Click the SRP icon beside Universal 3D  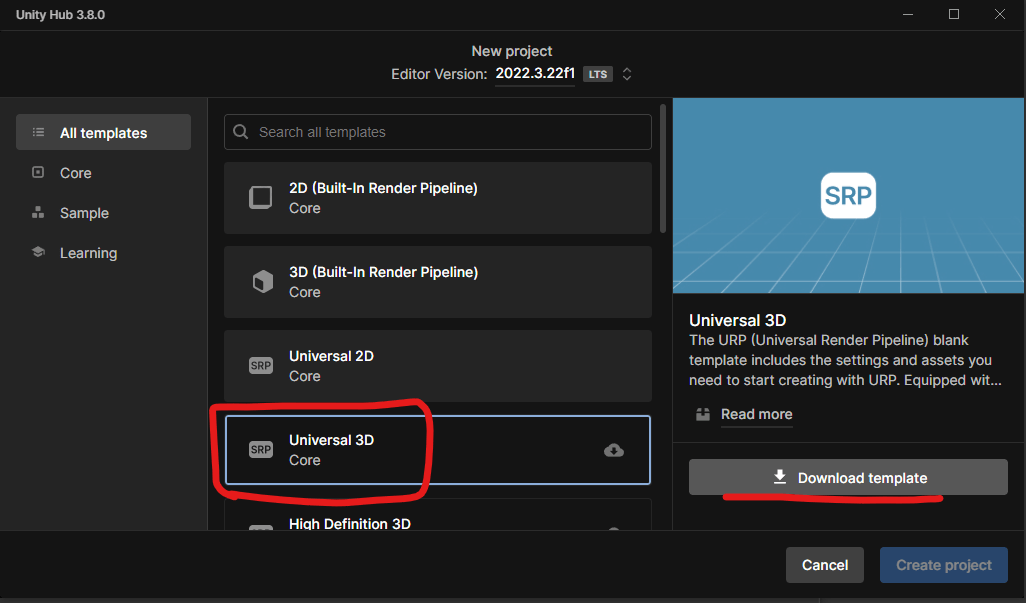point(260,450)
